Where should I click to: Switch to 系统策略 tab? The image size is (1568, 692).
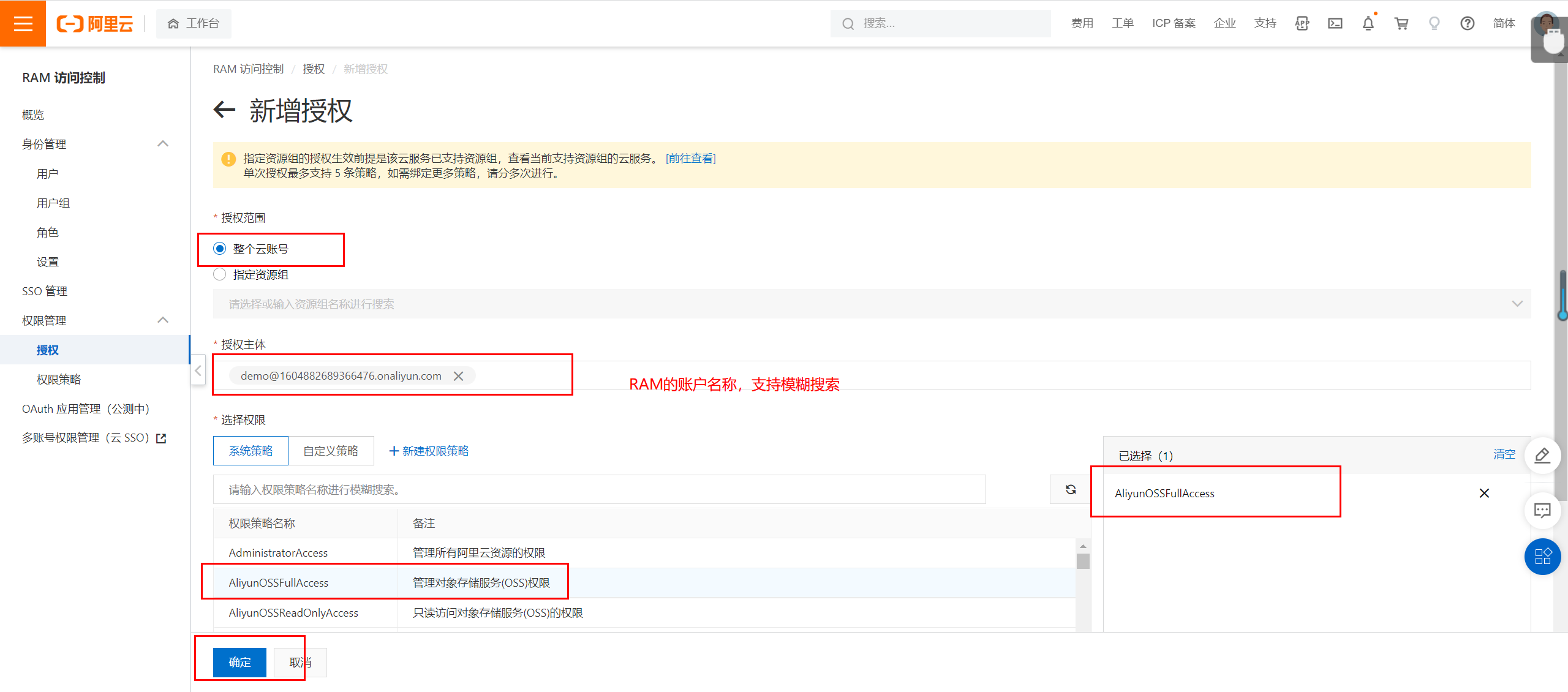tap(251, 451)
